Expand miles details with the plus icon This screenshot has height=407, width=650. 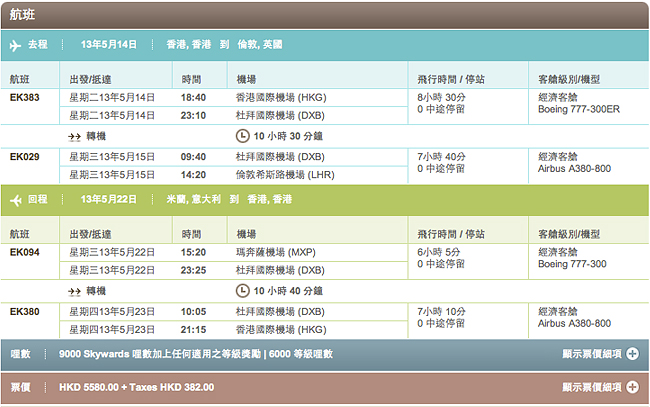pyautogui.click(x=632, y=354)
